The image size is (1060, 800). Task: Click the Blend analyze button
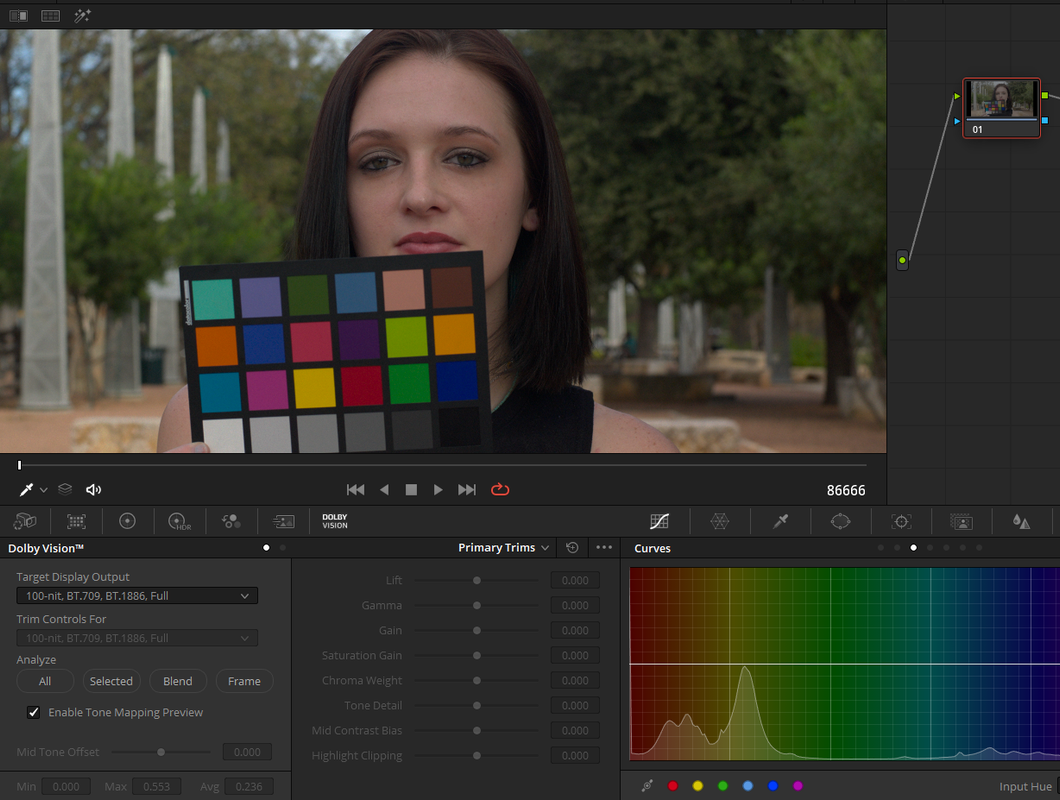pyautogui.click(x=178, y=681)
